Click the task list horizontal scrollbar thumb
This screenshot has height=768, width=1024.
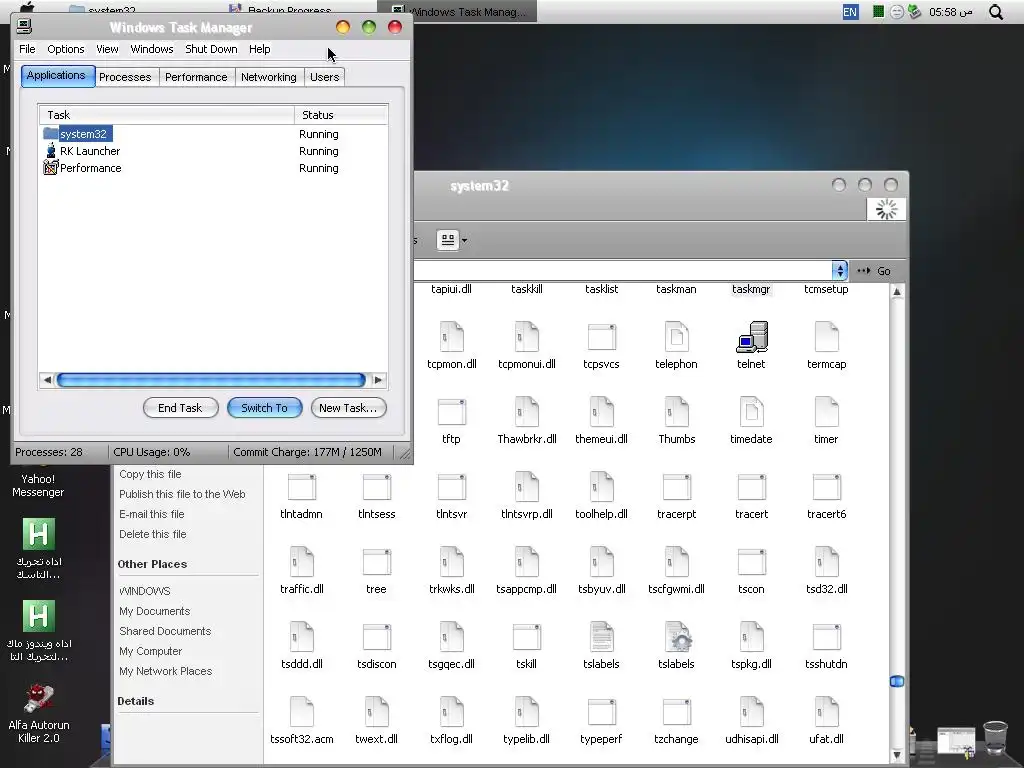[x=211, y=380]
